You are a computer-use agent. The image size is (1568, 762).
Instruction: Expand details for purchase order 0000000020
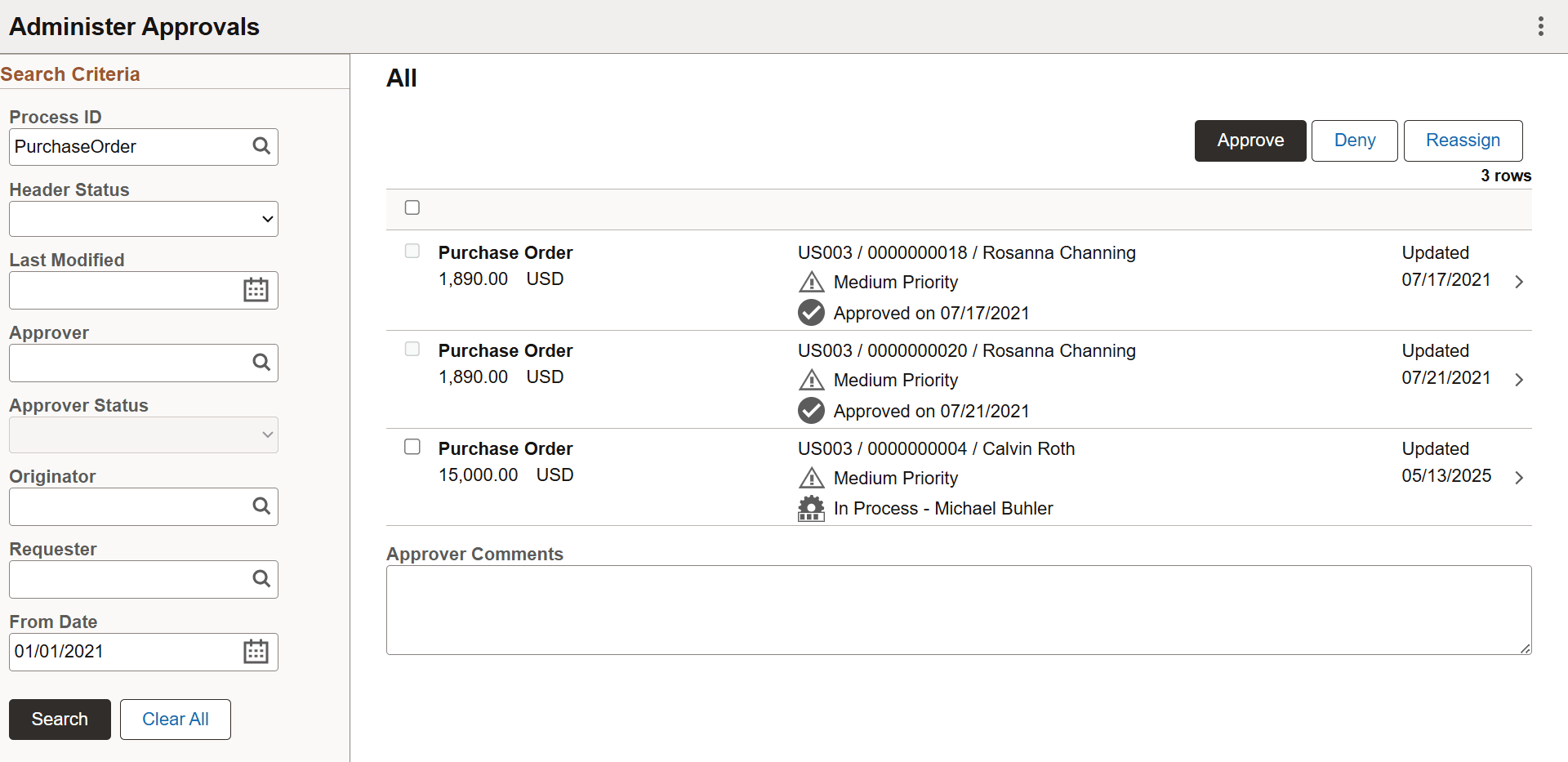click(1519, 379)
